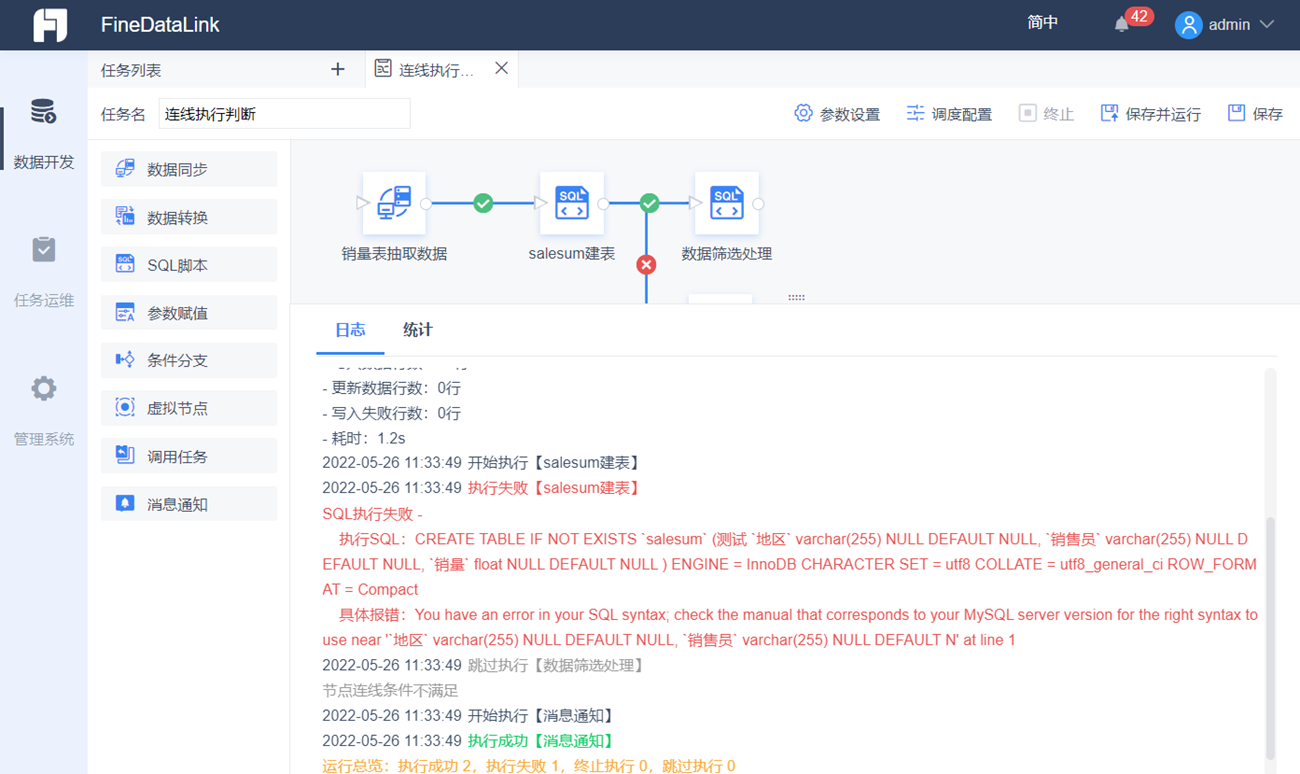Click green success condition before 数据筛选处理
The width and height of the screenshot is (1300, 774).
(x=650, y=203)
